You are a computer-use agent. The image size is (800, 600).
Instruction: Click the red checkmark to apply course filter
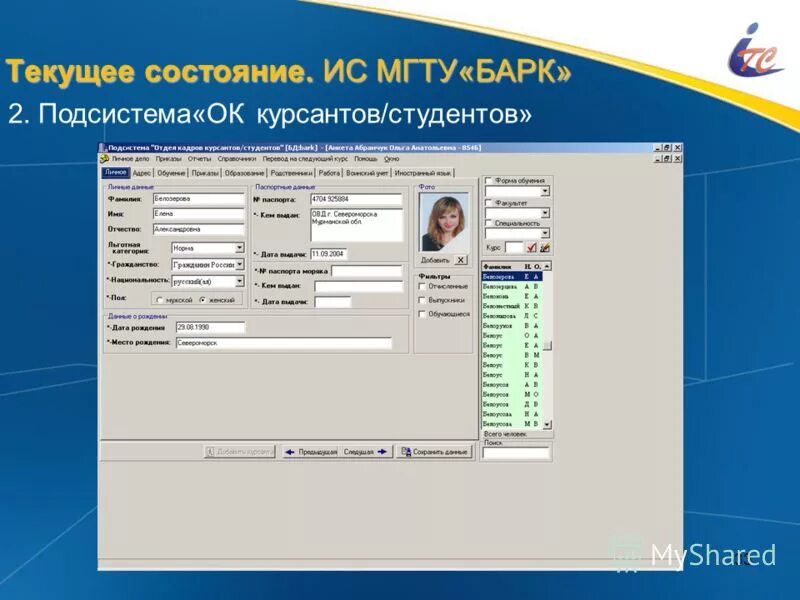(x=532, y=246)
